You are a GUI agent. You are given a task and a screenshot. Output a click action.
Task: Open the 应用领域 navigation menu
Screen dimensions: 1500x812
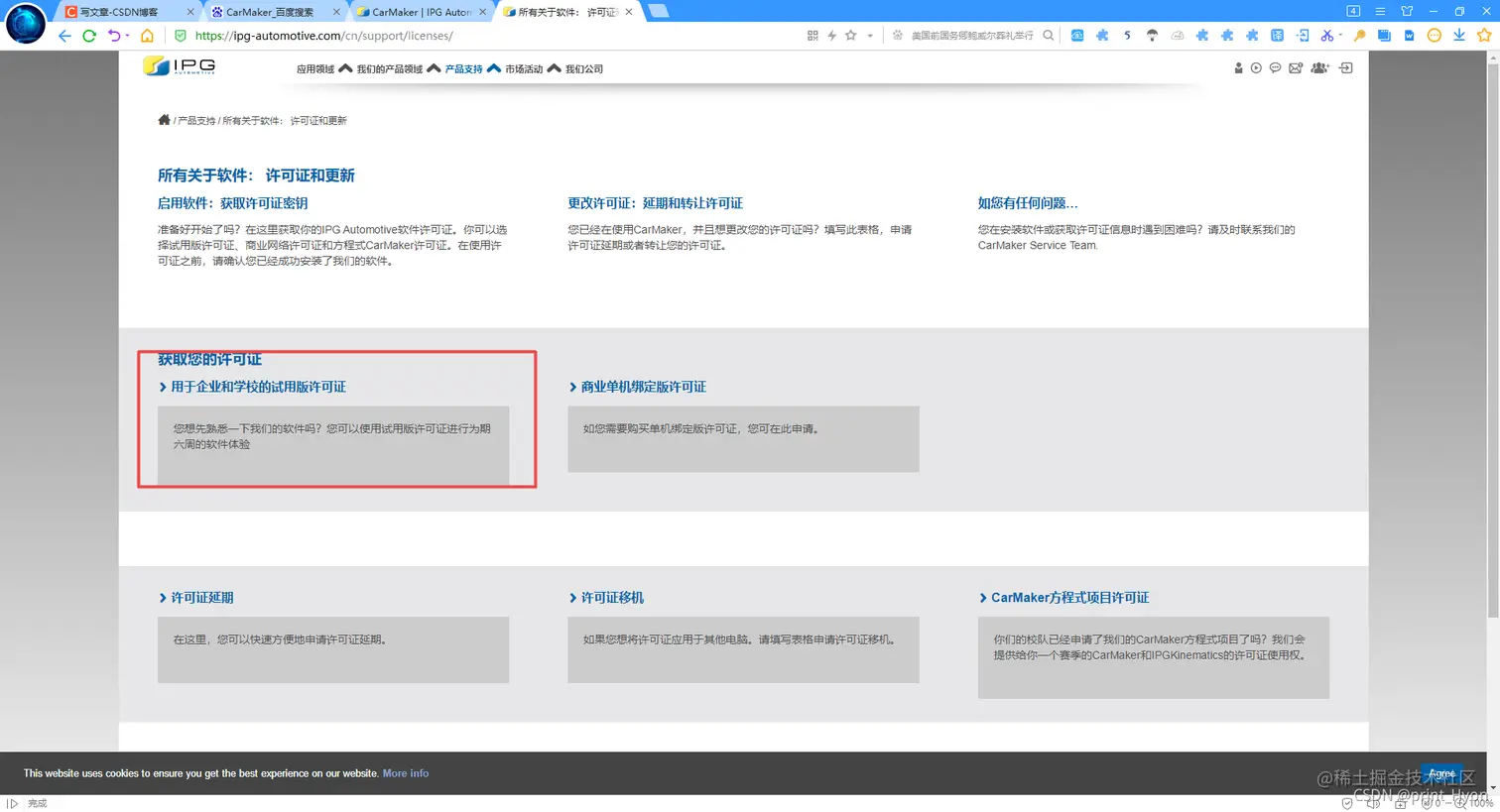click(x=315, y=69)
